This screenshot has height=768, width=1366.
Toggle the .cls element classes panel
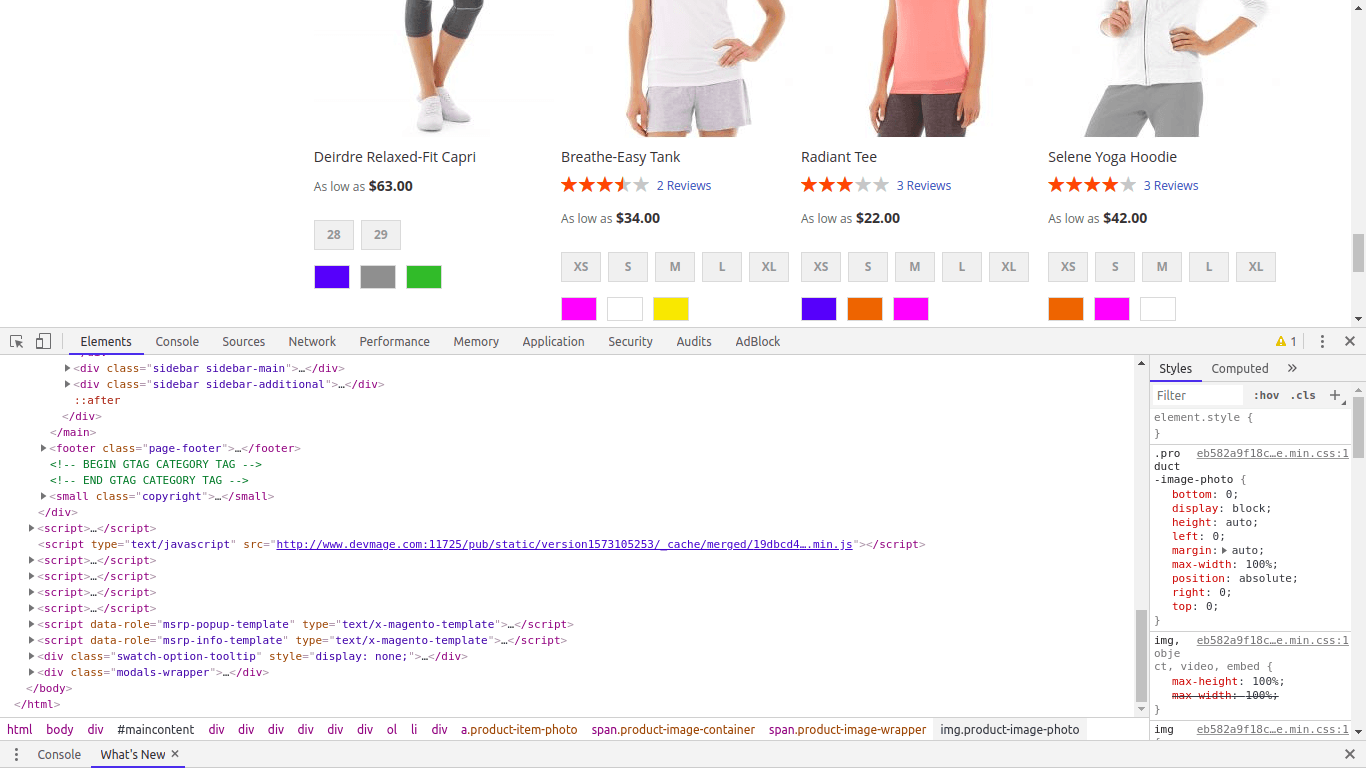pyautogui.click(x=1303, y=395)
